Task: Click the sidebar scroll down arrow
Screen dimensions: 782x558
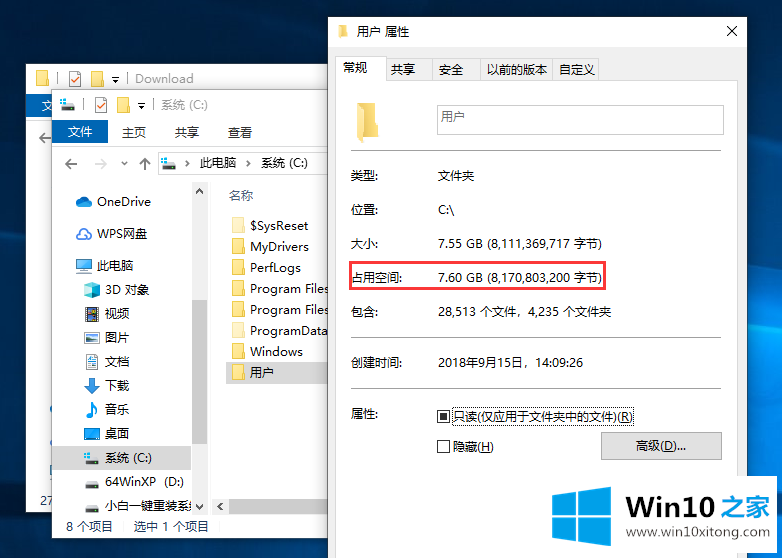Action: [199, 507]
